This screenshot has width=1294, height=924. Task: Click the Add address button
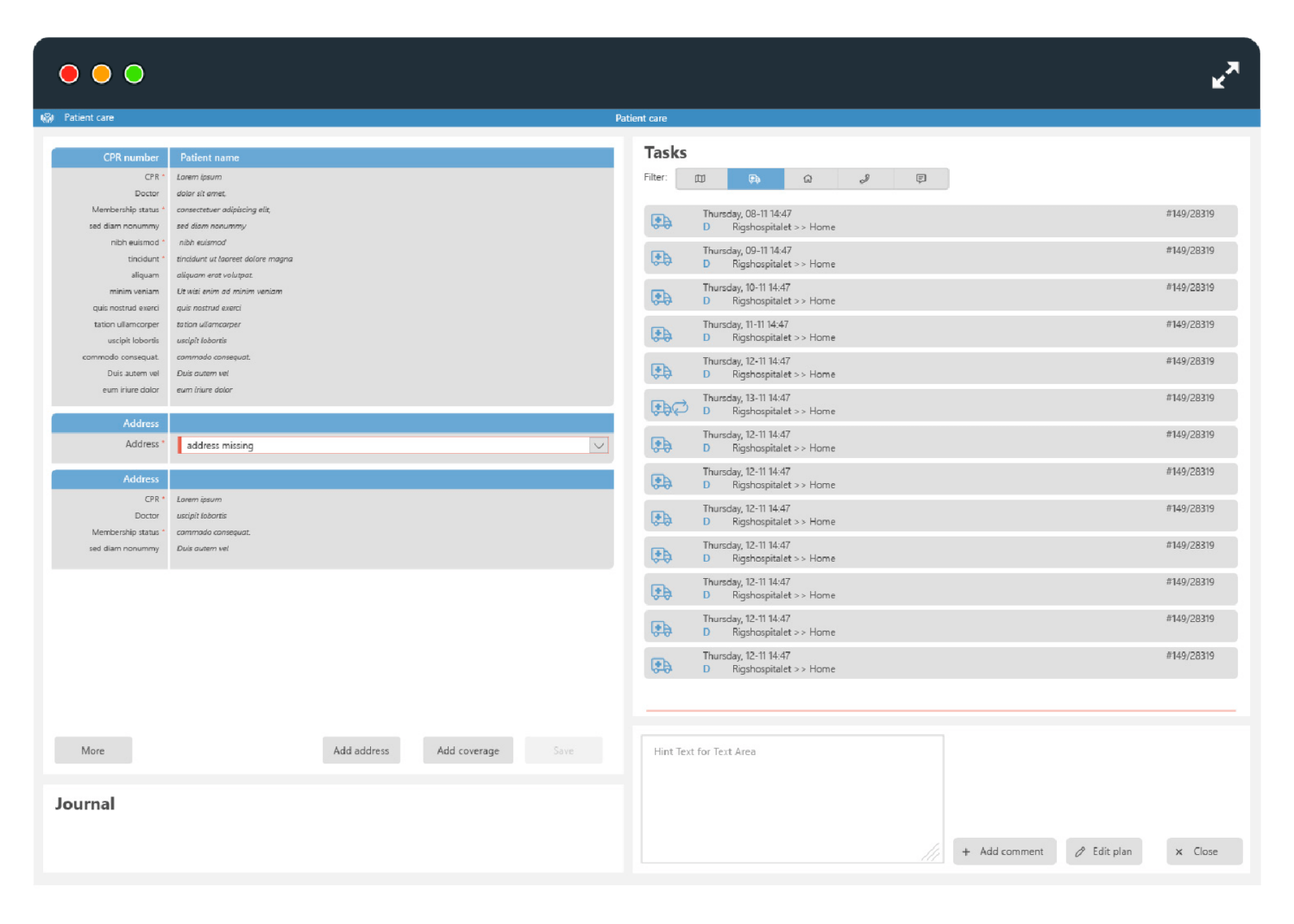point(361,751)
